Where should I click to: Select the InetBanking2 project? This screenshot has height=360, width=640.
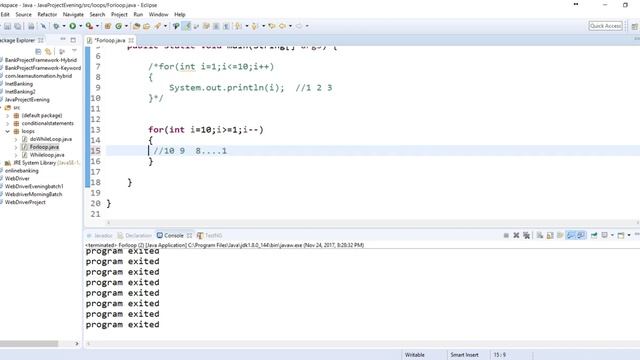20,91
